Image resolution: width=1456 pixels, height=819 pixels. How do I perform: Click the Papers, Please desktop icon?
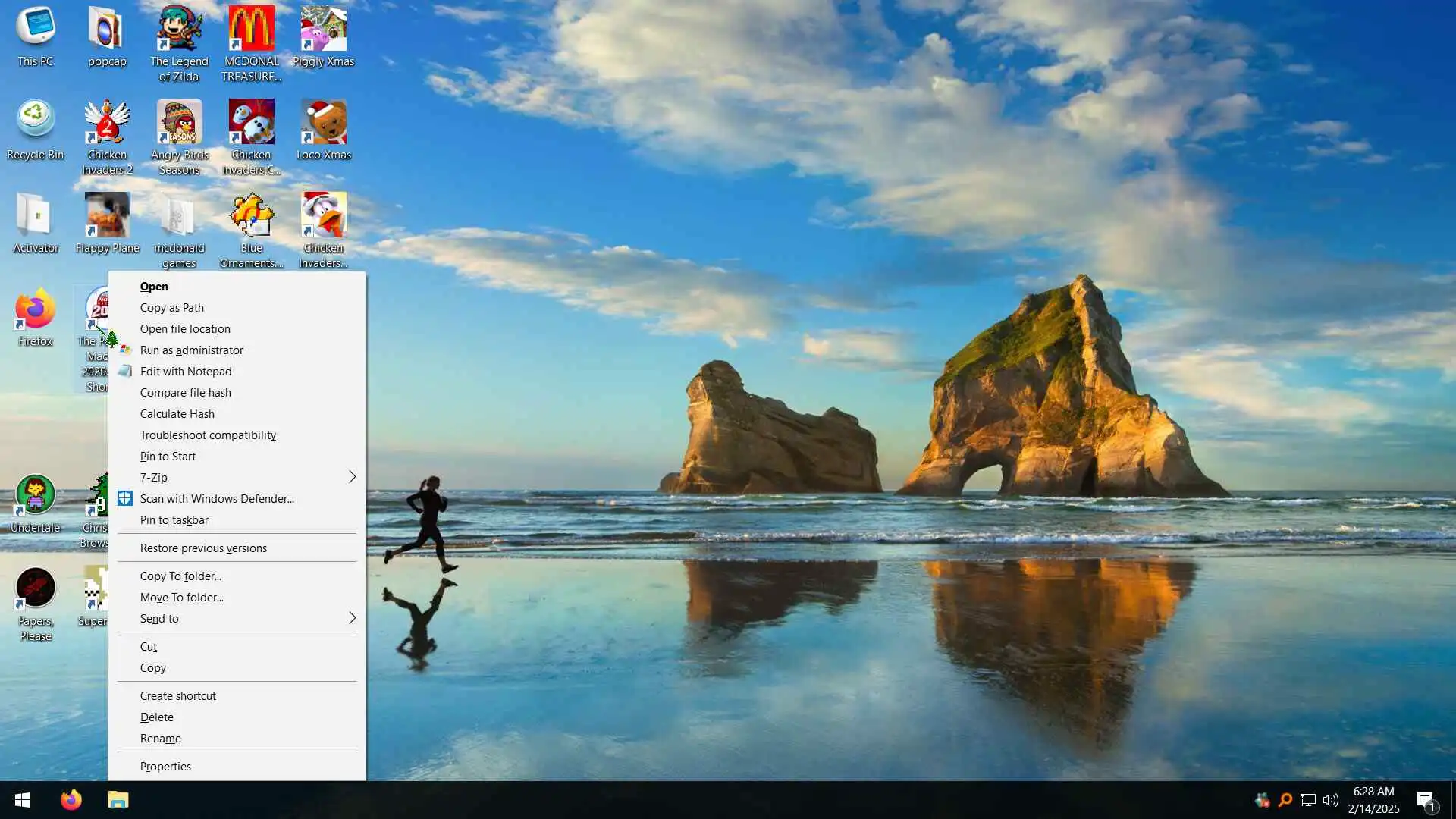pyautogui.click(x=35, y=589)
